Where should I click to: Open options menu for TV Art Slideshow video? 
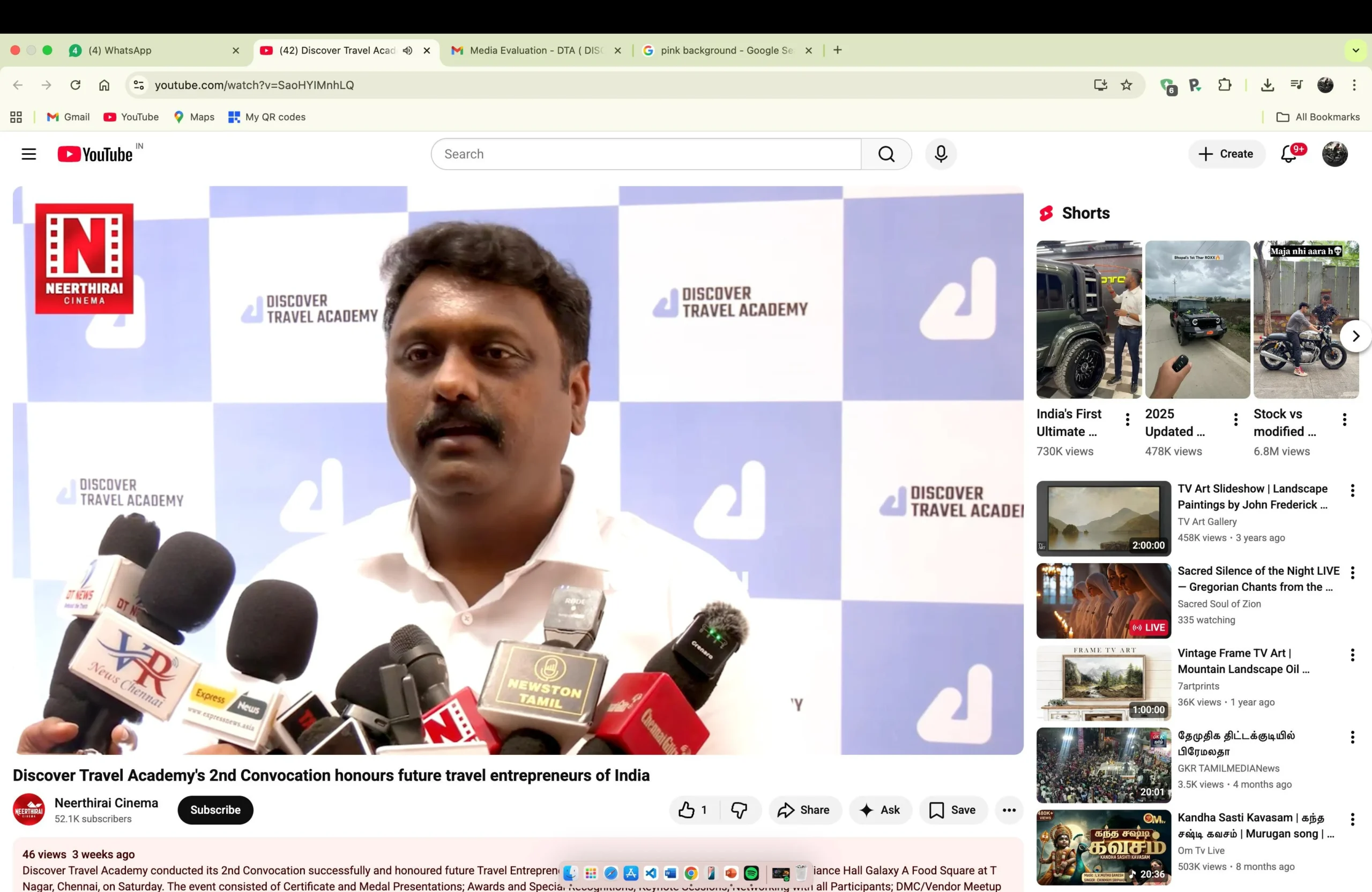pyautogui.click(x=1352, y=490)
